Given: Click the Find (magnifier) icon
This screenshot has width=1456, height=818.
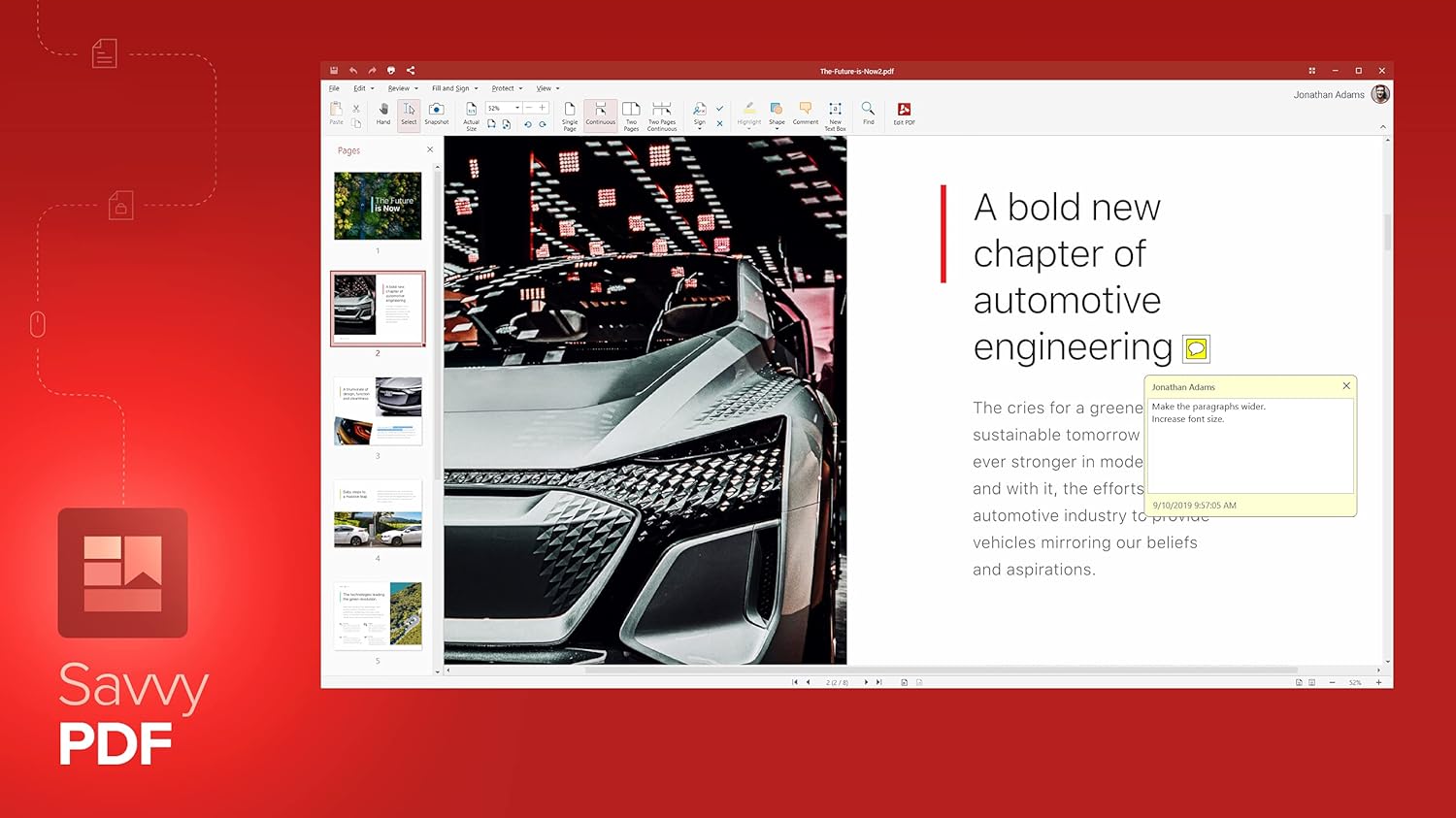Looking at the screenshot, I should [x=868, y=110].
